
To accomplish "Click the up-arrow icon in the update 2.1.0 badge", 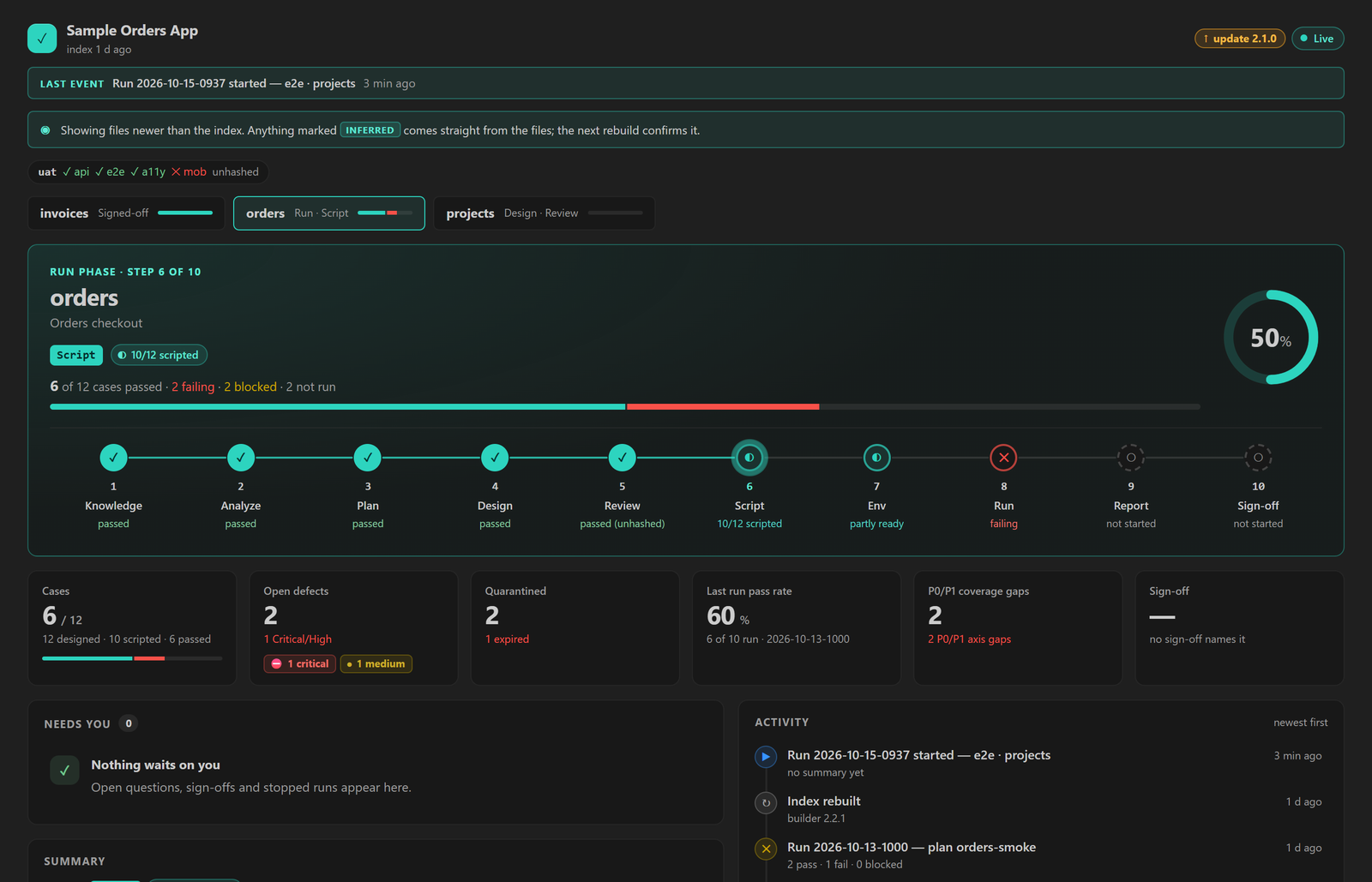I will tap(1206, 39).
